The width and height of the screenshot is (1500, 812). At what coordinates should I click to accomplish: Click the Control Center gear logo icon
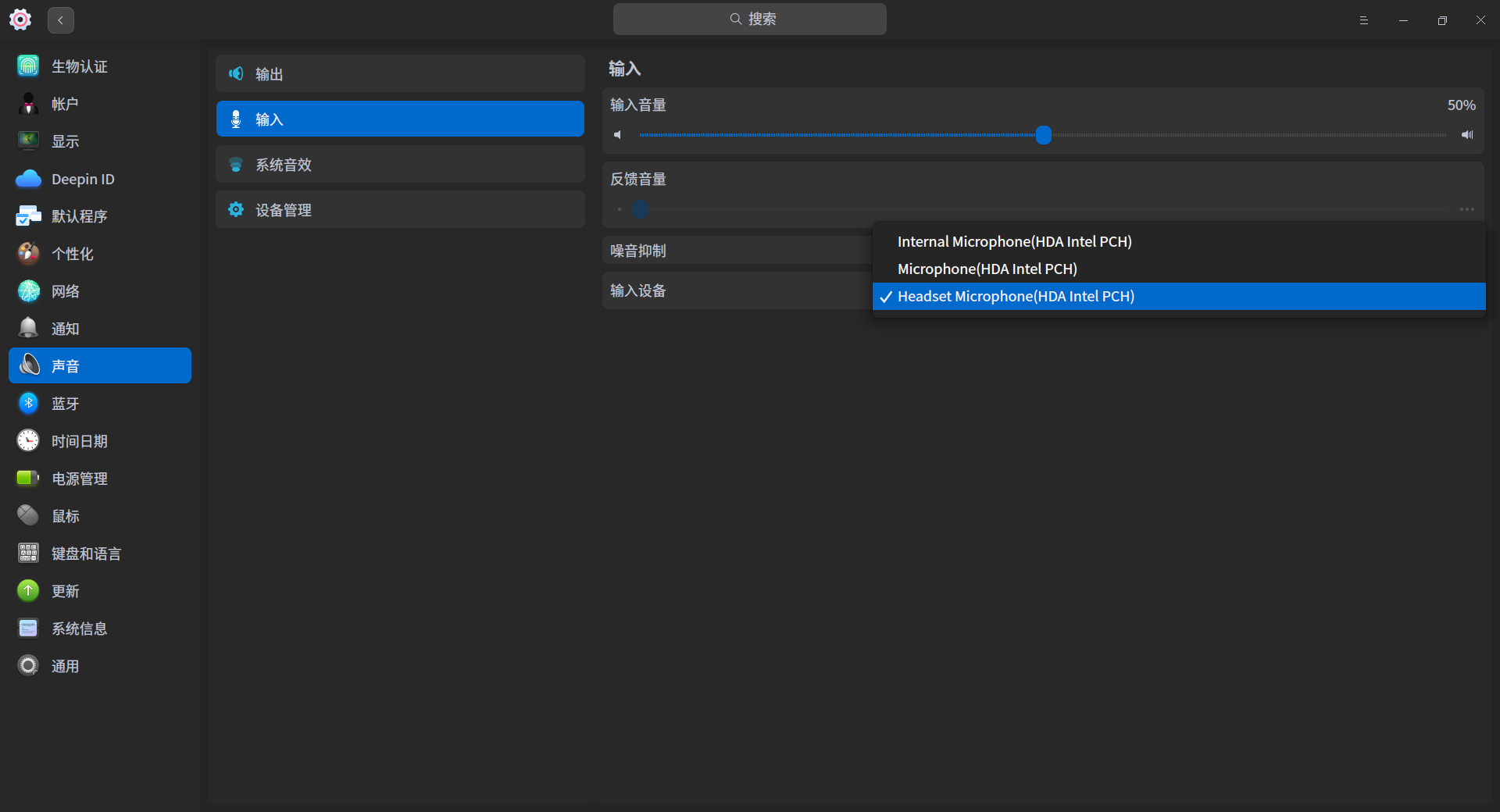(20, 20)
